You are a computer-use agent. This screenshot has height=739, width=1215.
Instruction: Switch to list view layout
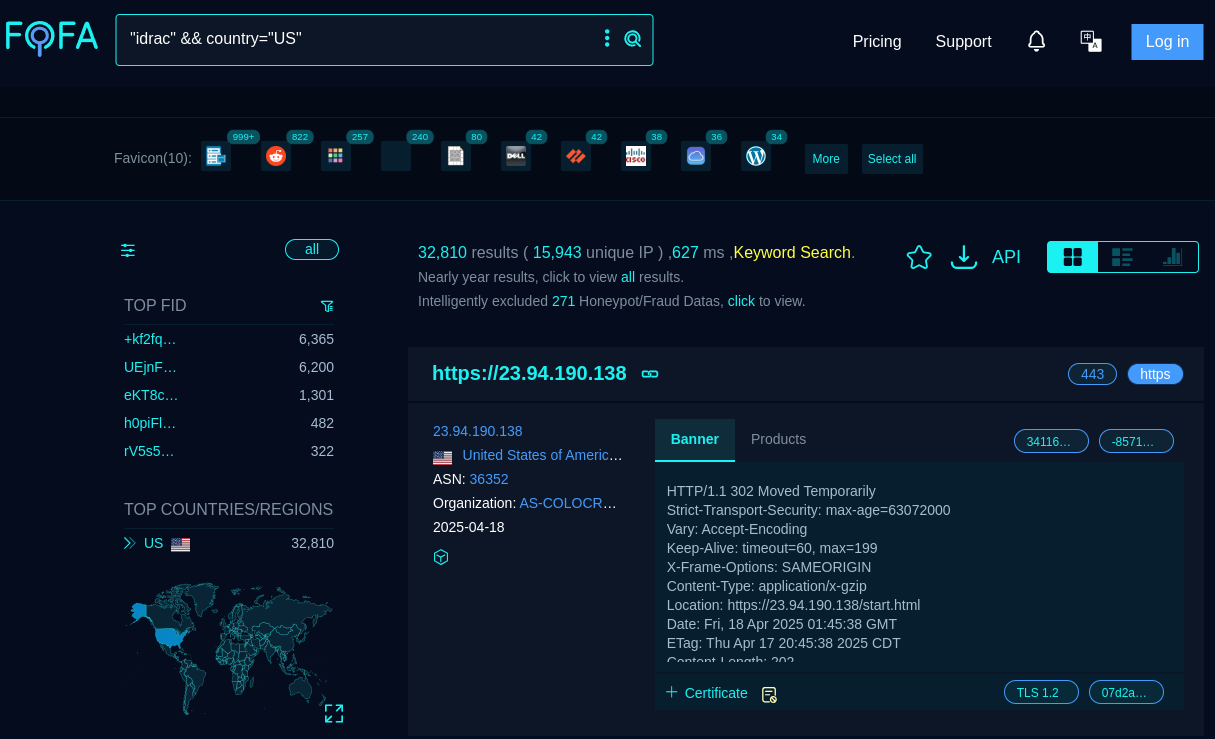(1122, 257)
